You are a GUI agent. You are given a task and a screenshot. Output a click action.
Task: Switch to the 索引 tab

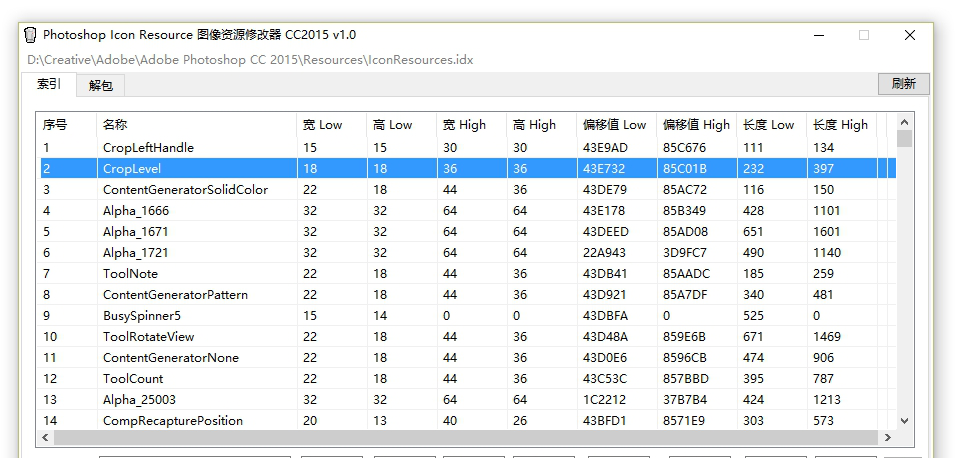pyautogui.click(x=49, y=84)
